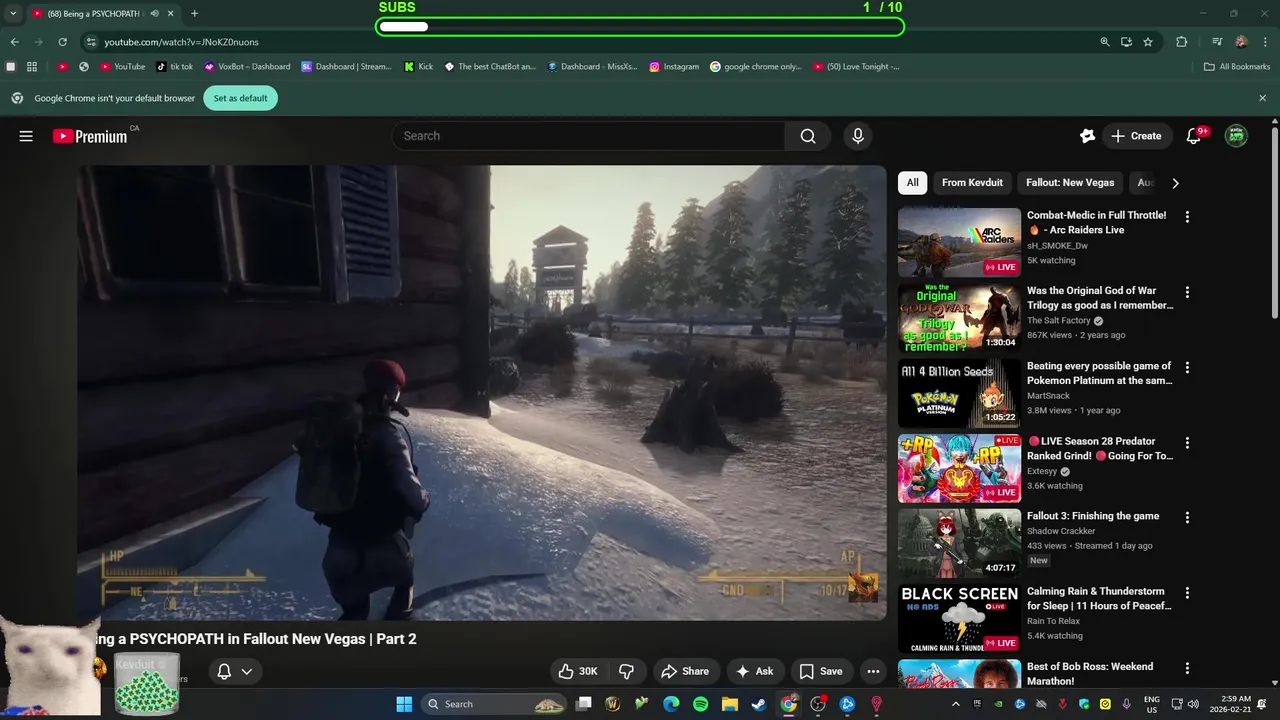Select the From Kevduit chip
The height and width of the screenshot is (720, 1280).
point(972,183)
